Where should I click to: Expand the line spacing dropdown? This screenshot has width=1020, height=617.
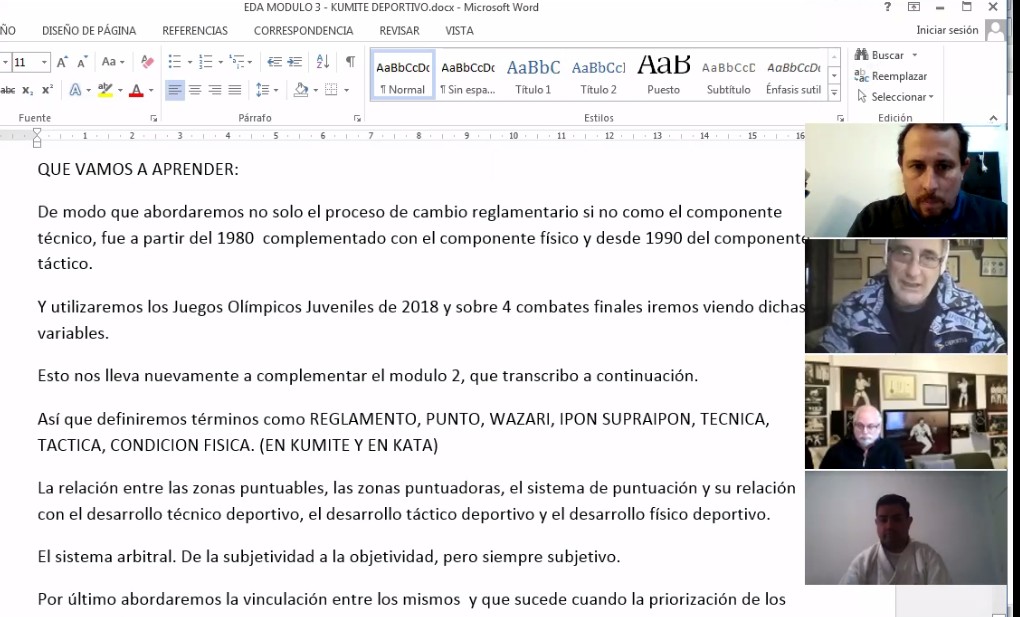tap(276, 90)
